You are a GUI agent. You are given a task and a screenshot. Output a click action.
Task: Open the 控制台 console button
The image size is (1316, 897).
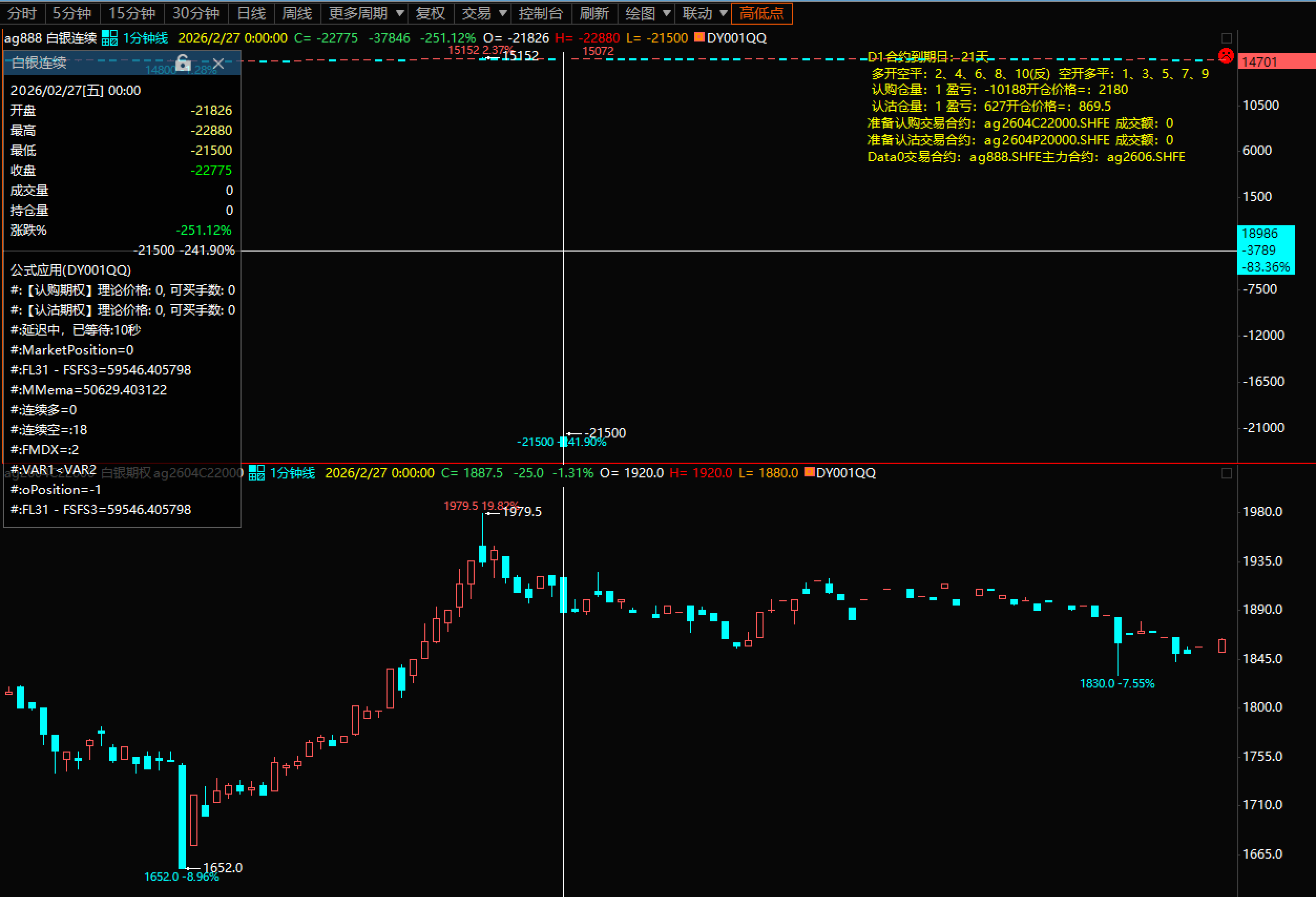pos(540,13)
